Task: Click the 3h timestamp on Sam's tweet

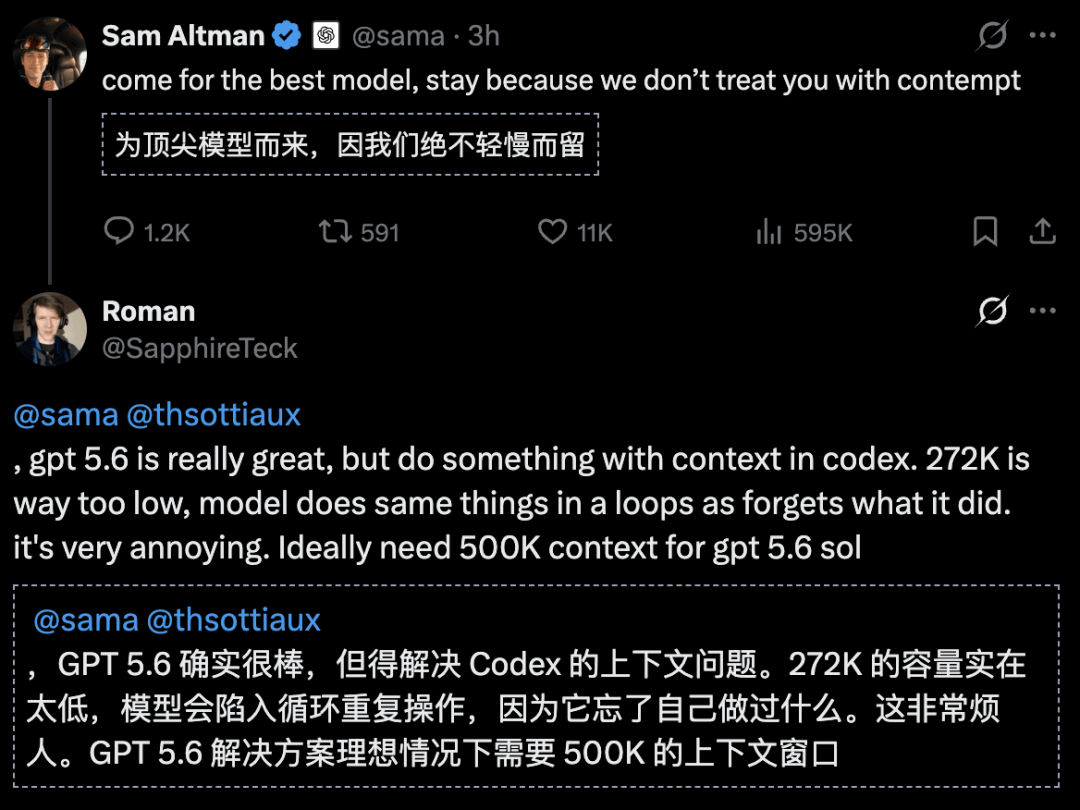Action: pos(484,36)
